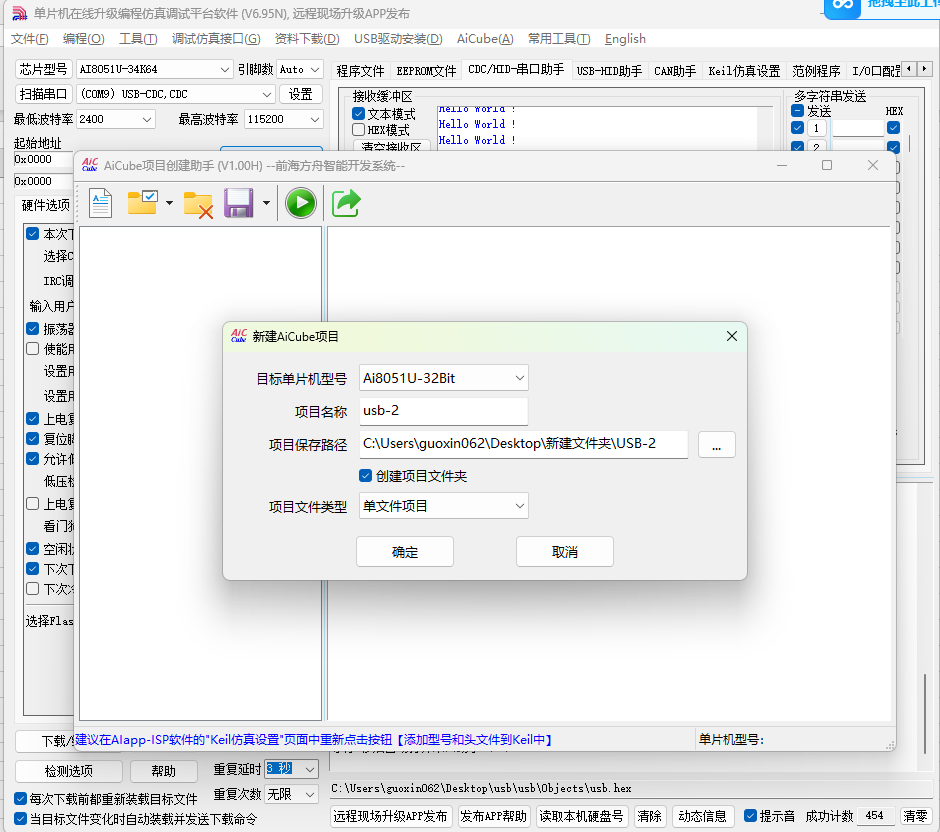
Task: Open the 扫描串口 COM9 dropdown
Action: tap(176, 94)
